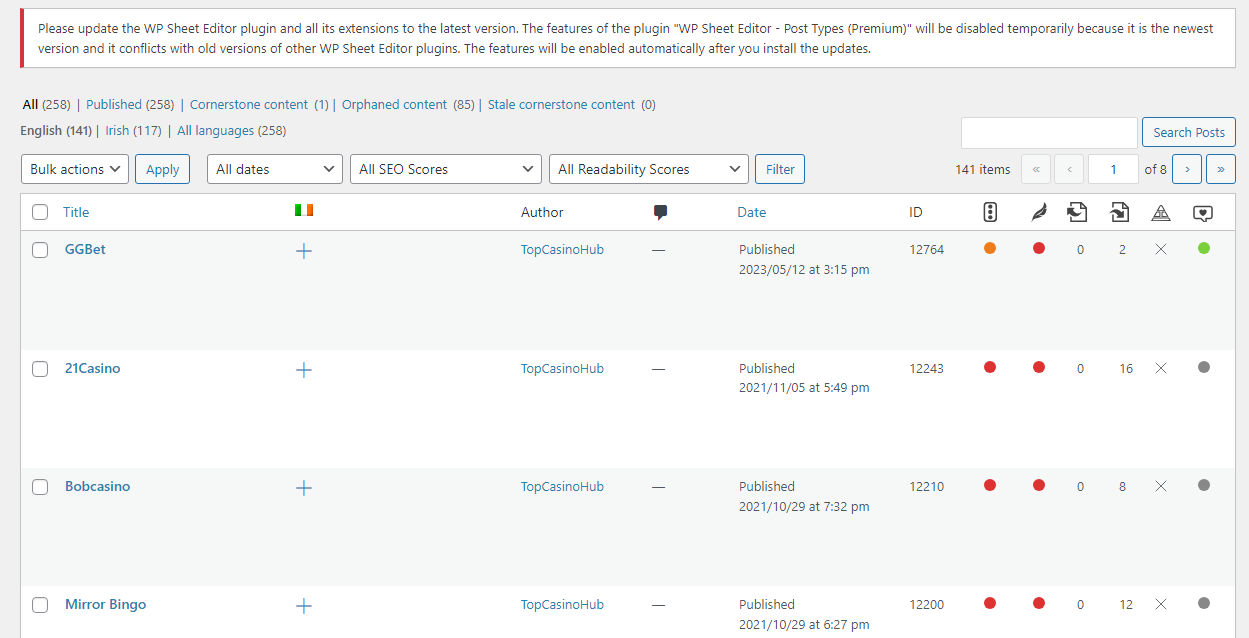Show posts in All languages
Screen dimensions: 1249x638
pos(217,130)
